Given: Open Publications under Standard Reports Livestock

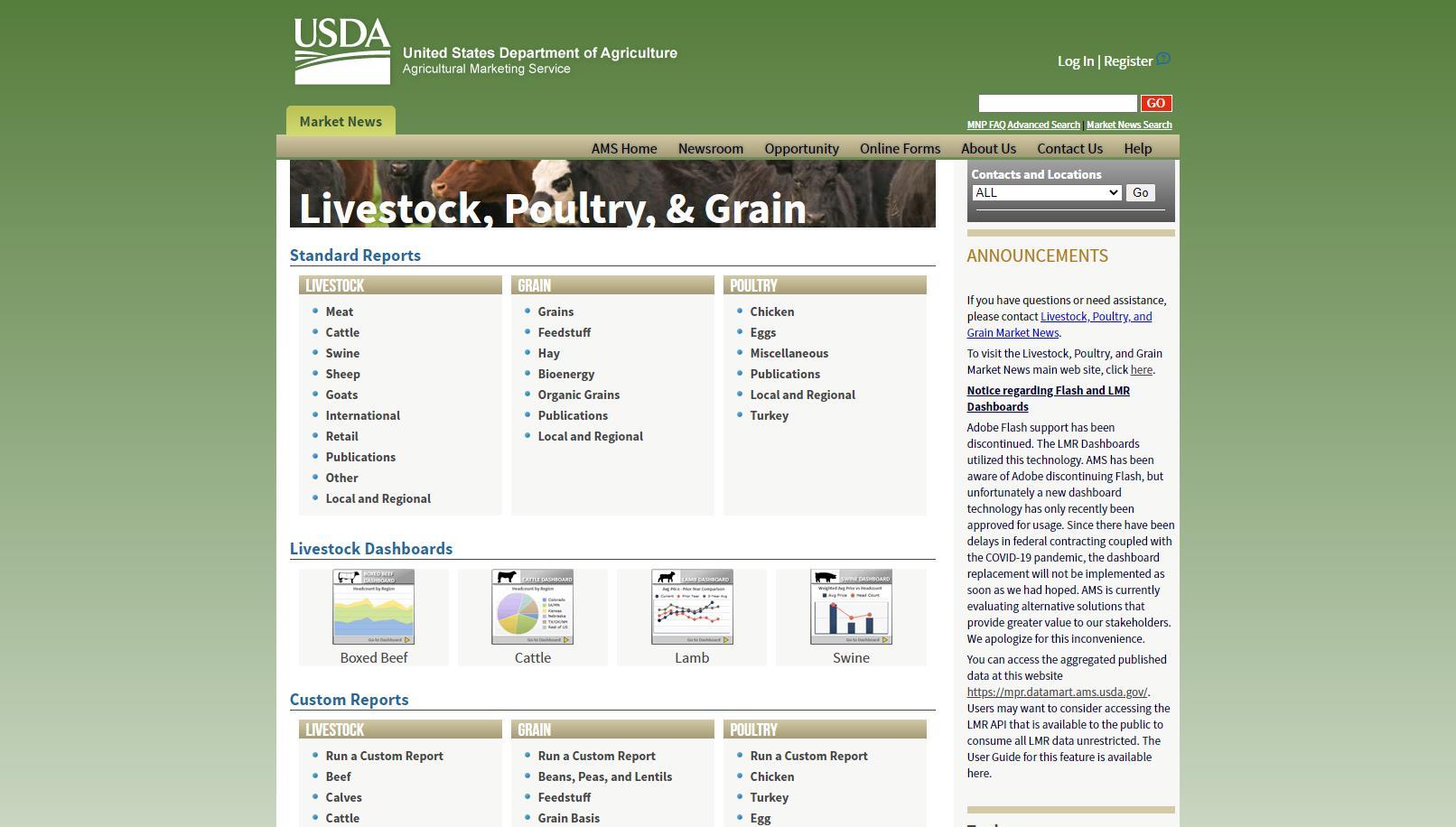Looking at the screenshot, I should click(x=360, y=457).
